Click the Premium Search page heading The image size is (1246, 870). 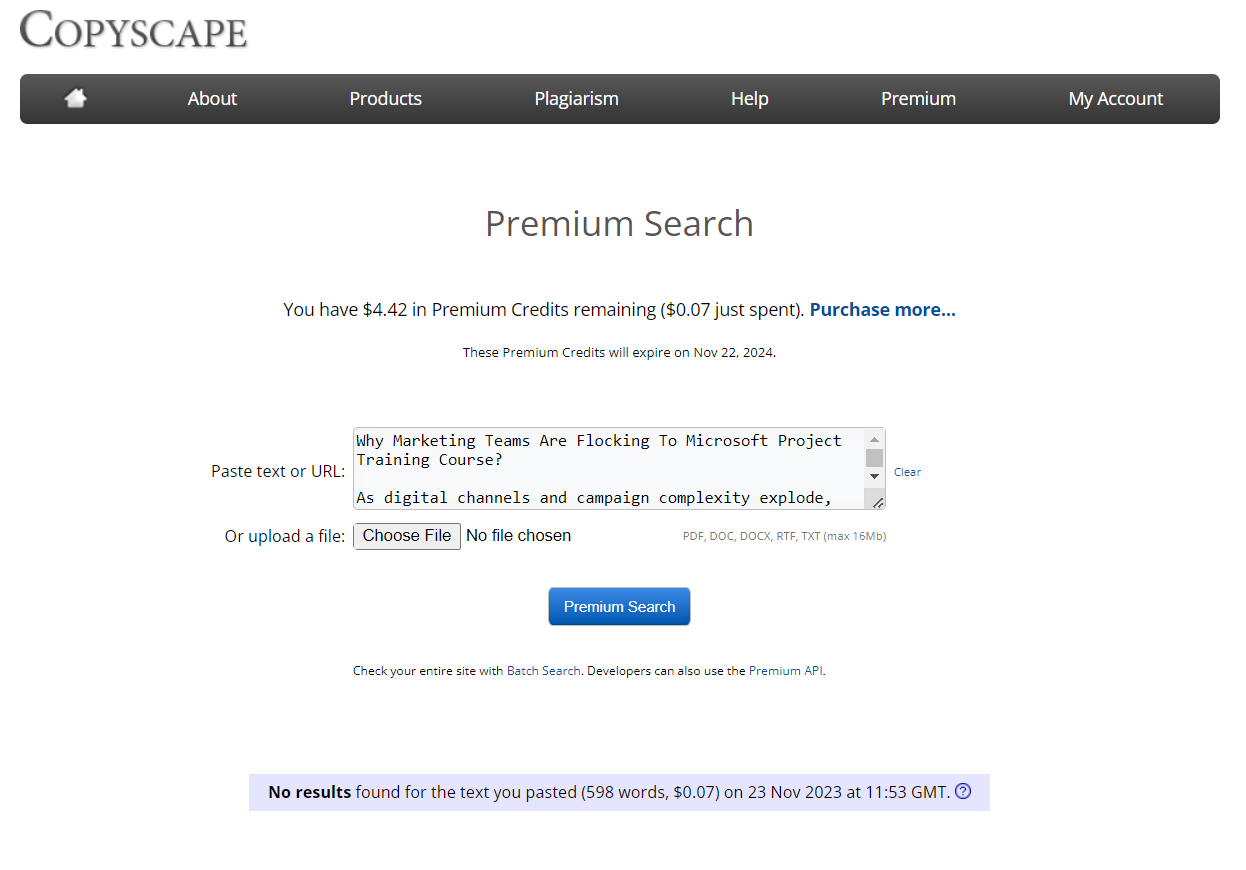619,223
